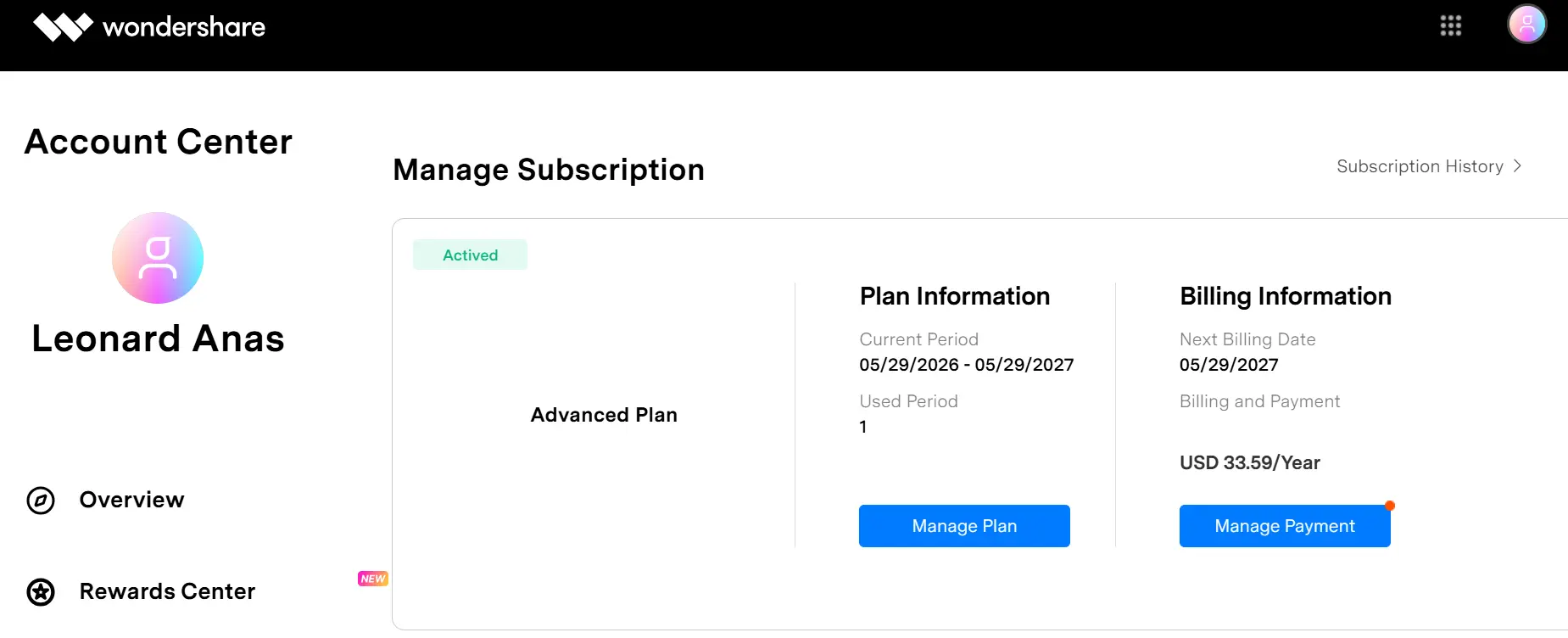
Task: Click the orange notification dot on Manage Payment
Action: (1390, 506)
